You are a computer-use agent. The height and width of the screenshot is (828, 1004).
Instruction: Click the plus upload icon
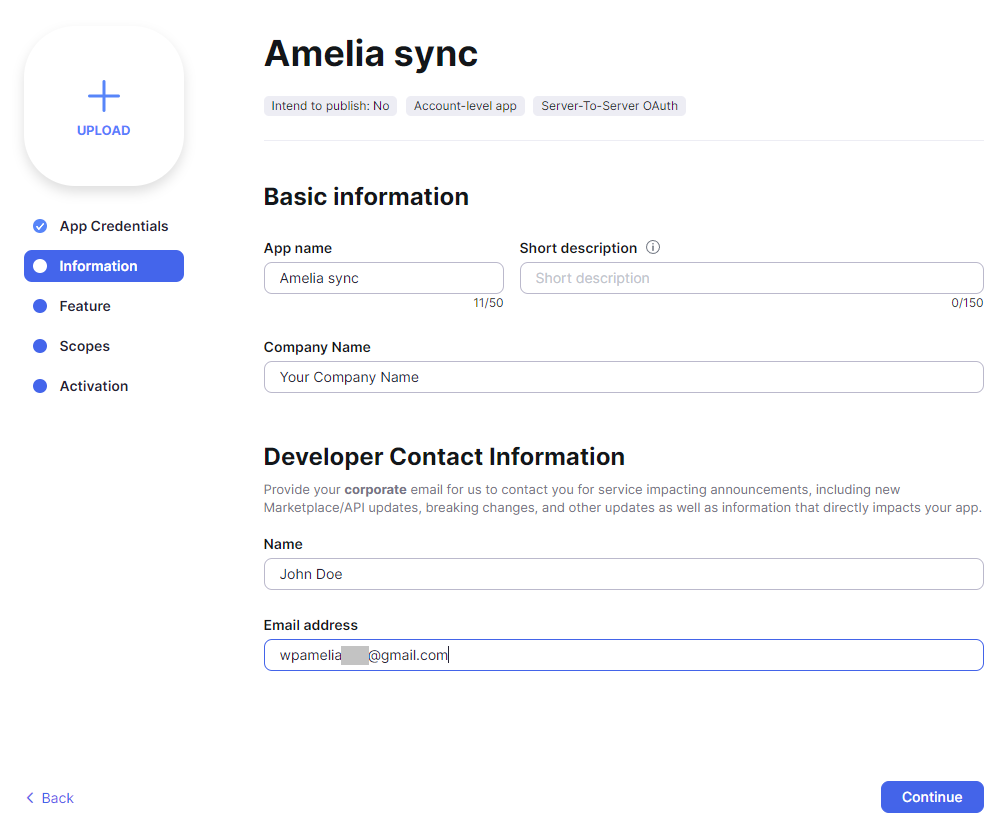click(x=103, y=96)
